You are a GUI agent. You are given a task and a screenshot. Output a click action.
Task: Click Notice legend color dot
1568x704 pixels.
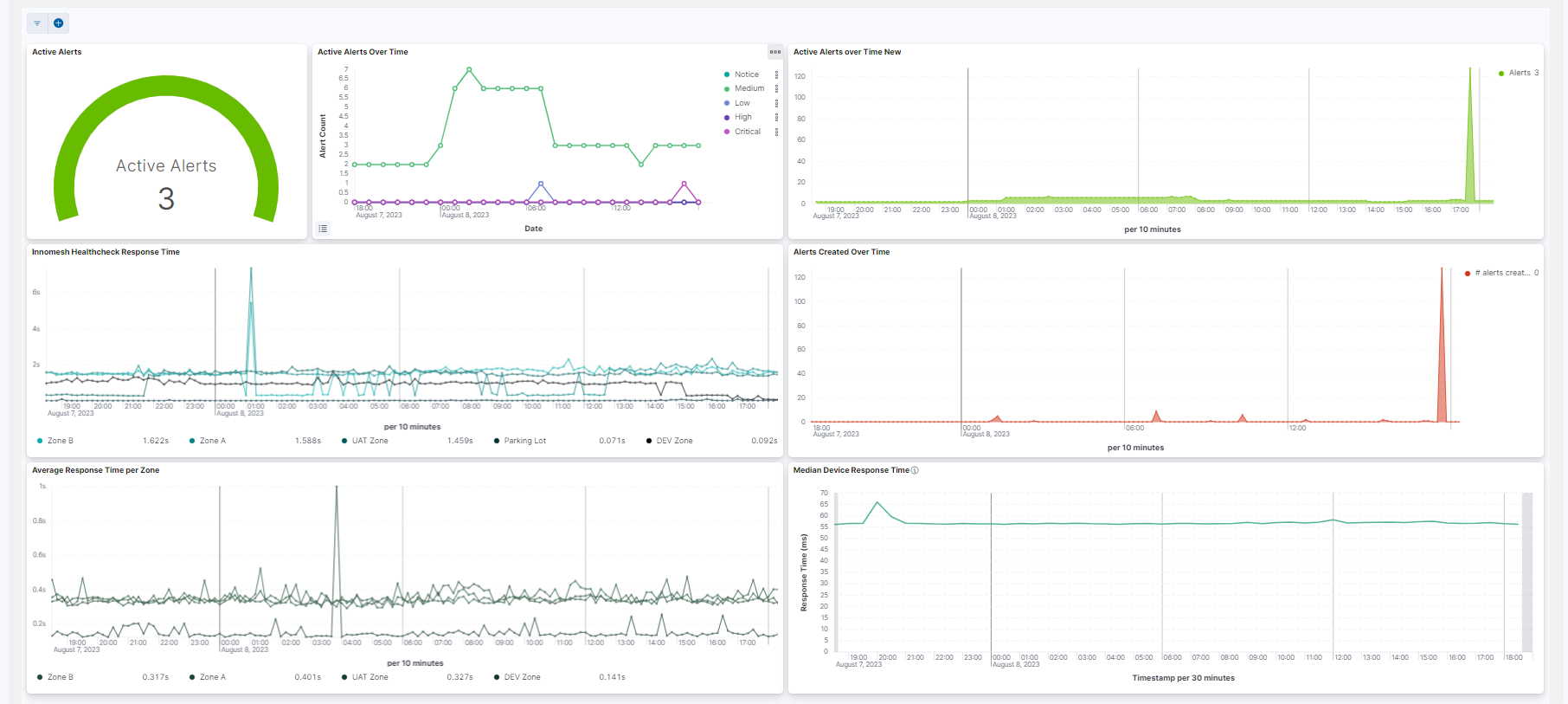click(727, 74)
